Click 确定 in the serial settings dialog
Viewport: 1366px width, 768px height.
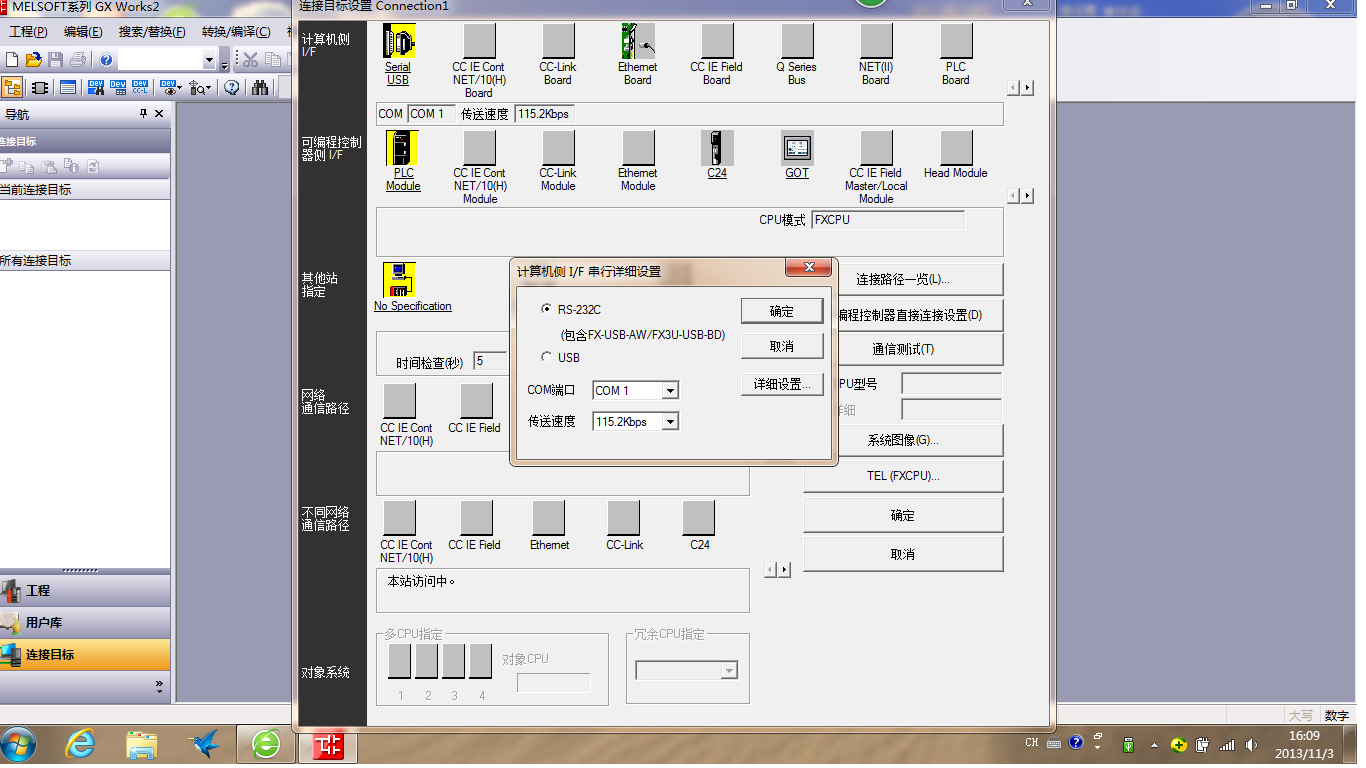click(x=782, y=311)
